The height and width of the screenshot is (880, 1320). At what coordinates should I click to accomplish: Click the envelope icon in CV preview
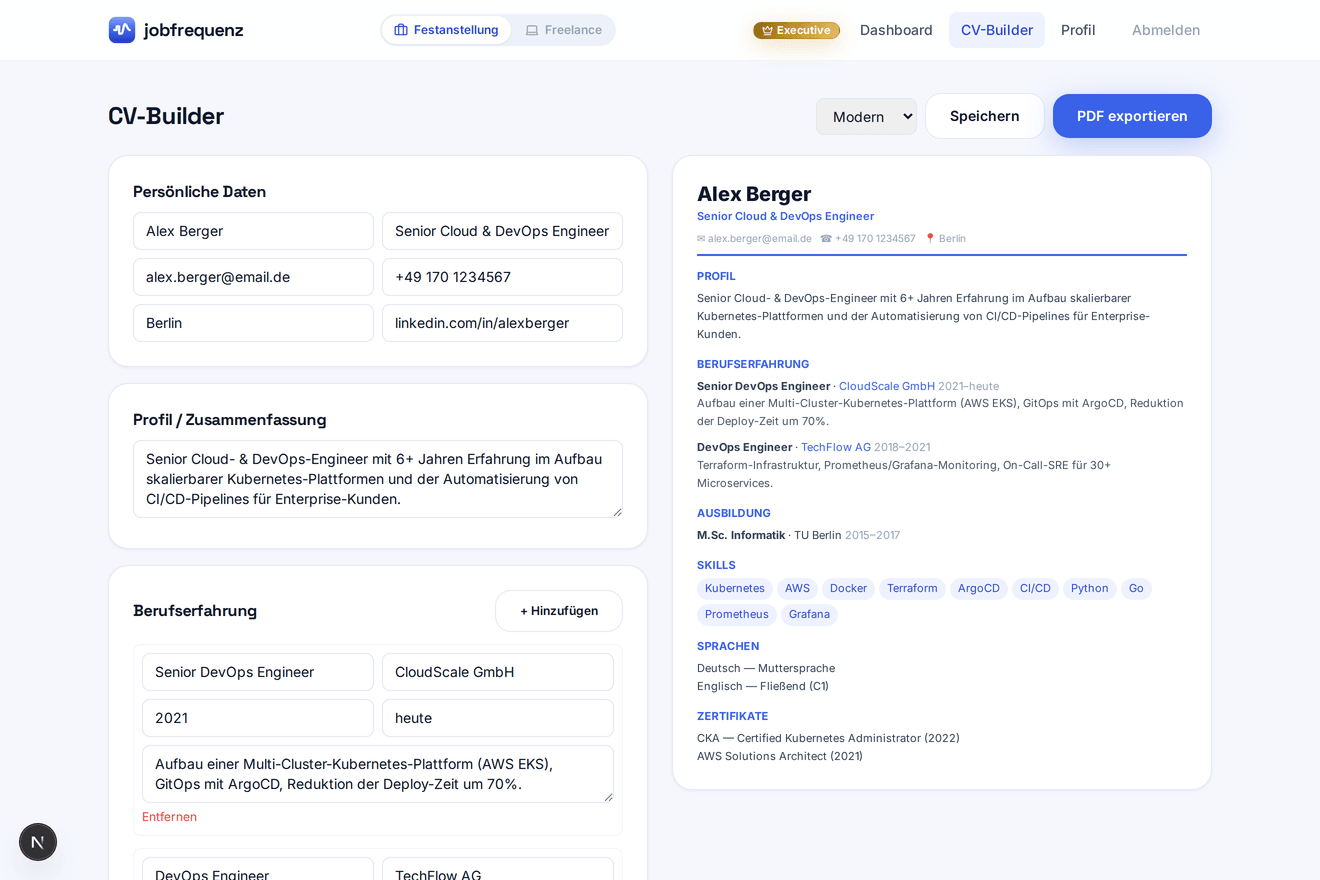coord(701,239)
